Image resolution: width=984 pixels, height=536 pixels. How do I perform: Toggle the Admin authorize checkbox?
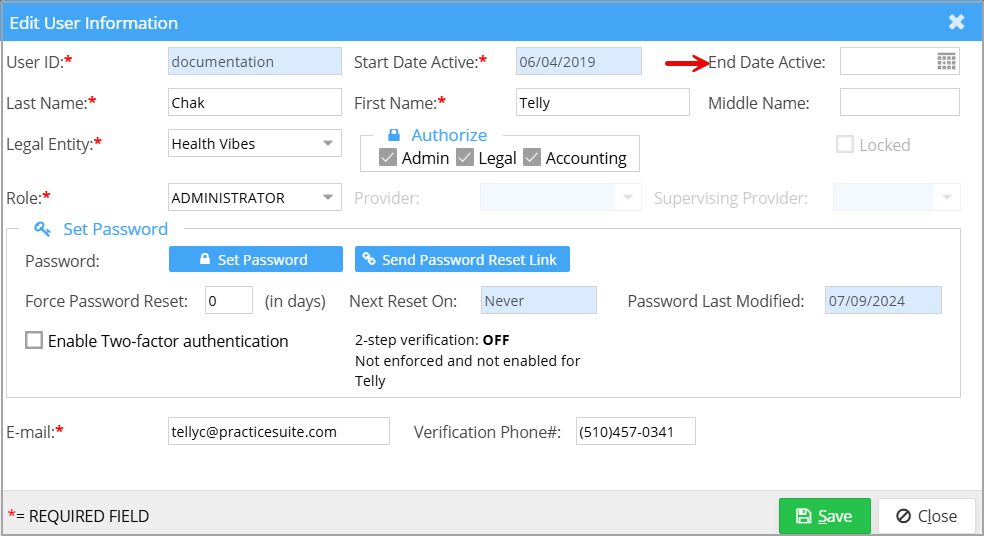click(389, 158)
